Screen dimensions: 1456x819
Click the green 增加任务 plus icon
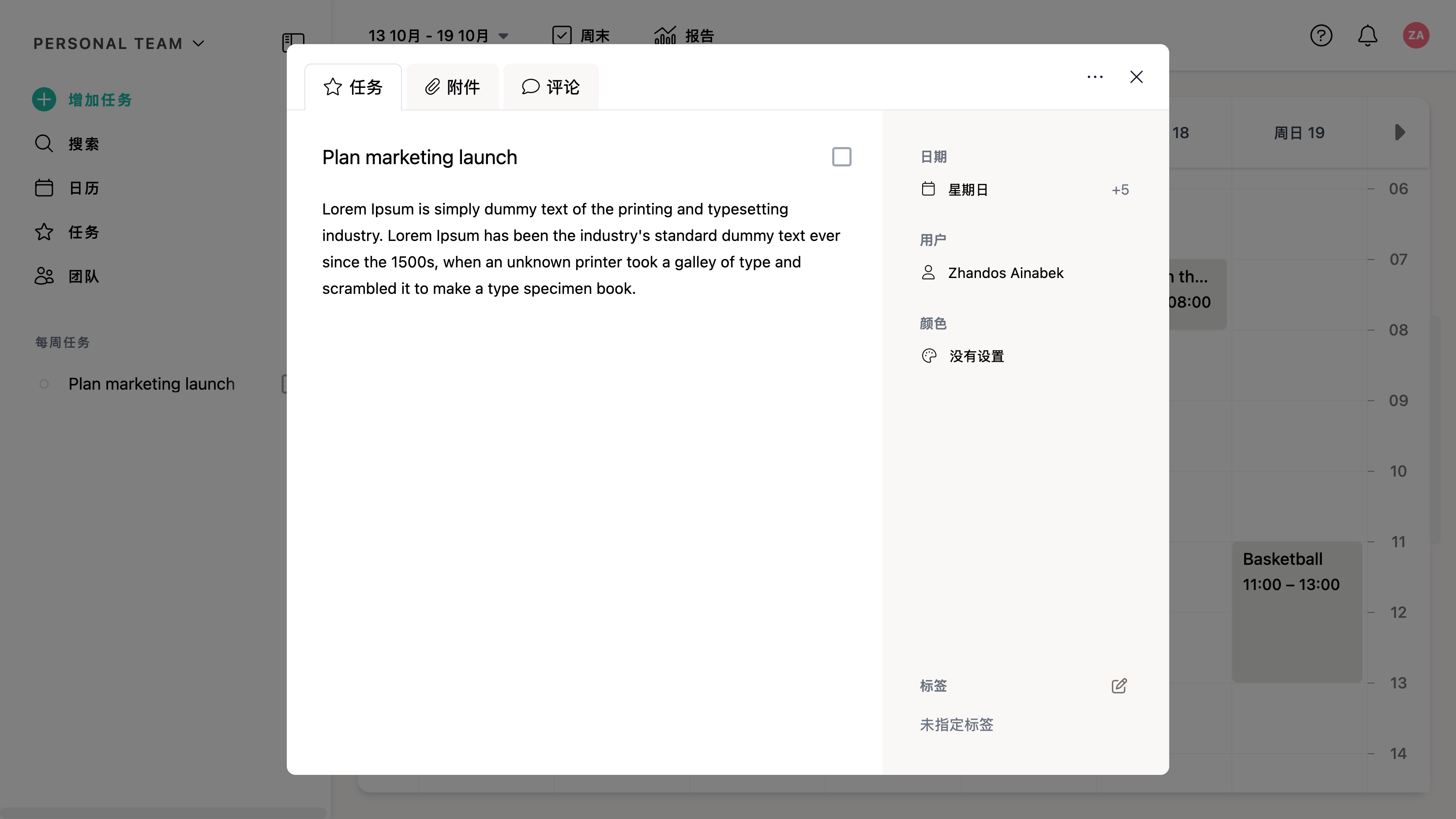[44, 99]
